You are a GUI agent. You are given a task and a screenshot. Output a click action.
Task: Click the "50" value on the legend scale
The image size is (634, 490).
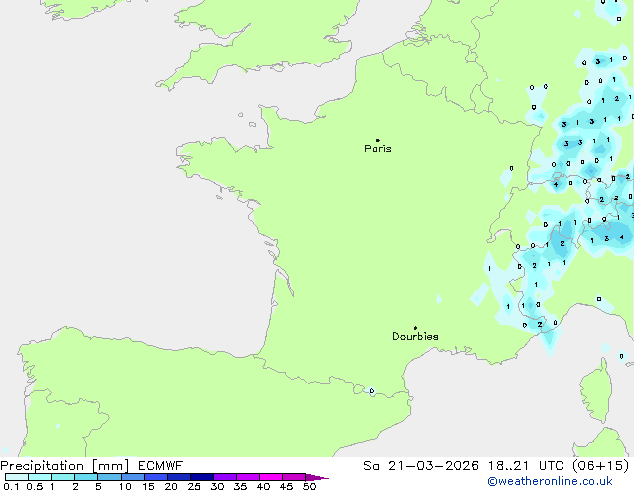tap(309, 486)
